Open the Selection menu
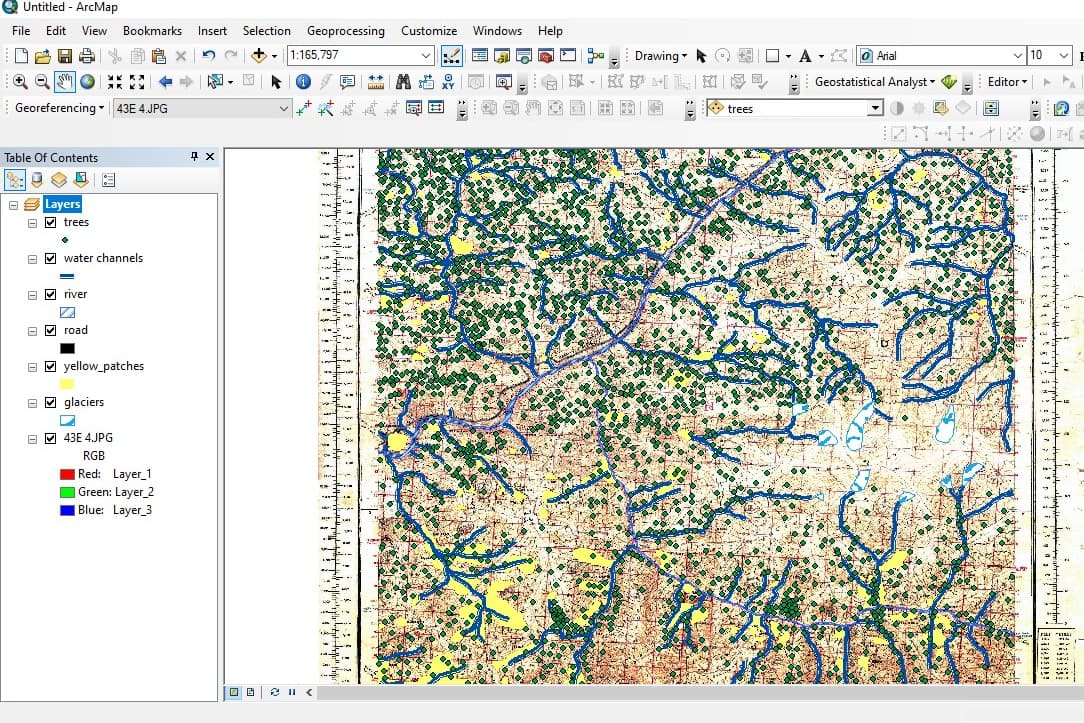1084x723 pixels. 266,30
